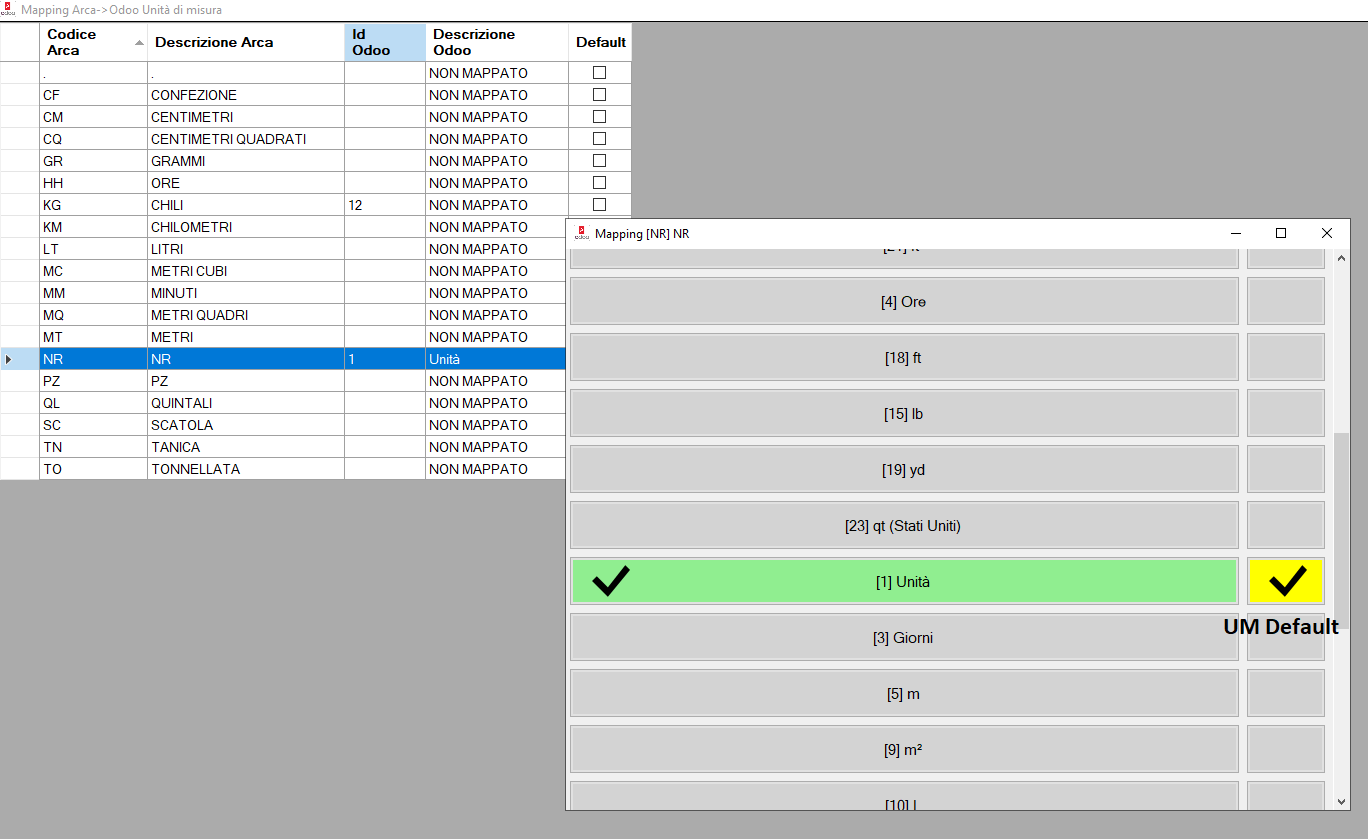Check the Default box for GRAMMI
The height and width of the screenshot is (839, 1368).
pyautogui.click(x=599, y=161)
